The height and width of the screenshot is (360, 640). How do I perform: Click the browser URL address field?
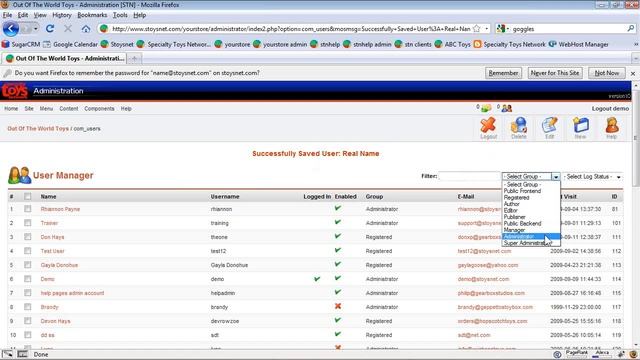(x=291, y=29)
